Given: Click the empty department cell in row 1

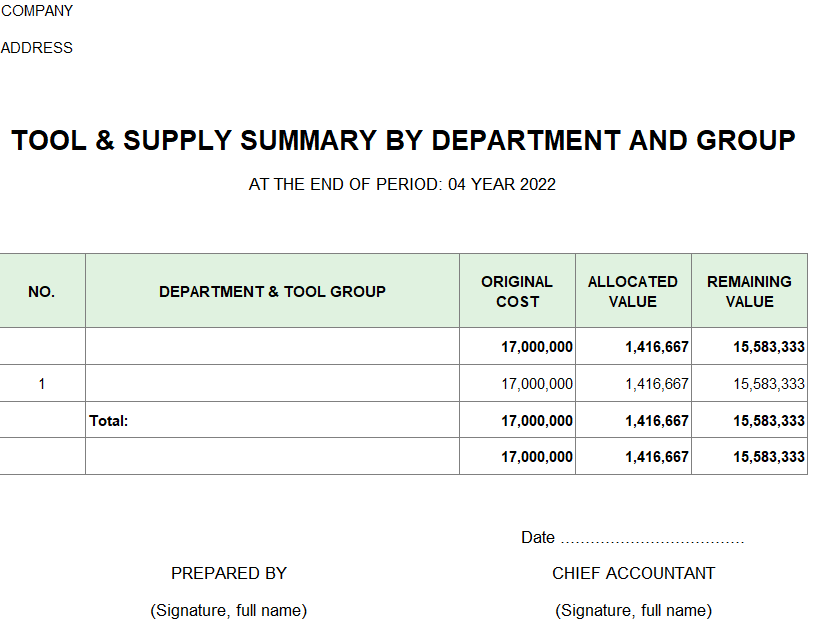Looking at the screenshot, I should [272, 384].
